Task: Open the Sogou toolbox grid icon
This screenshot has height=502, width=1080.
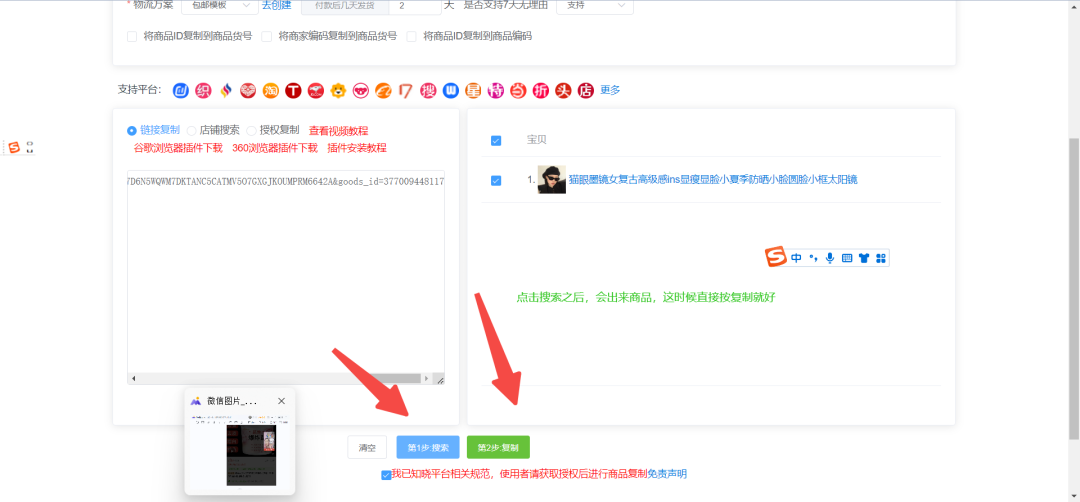Action: (880, 258)
